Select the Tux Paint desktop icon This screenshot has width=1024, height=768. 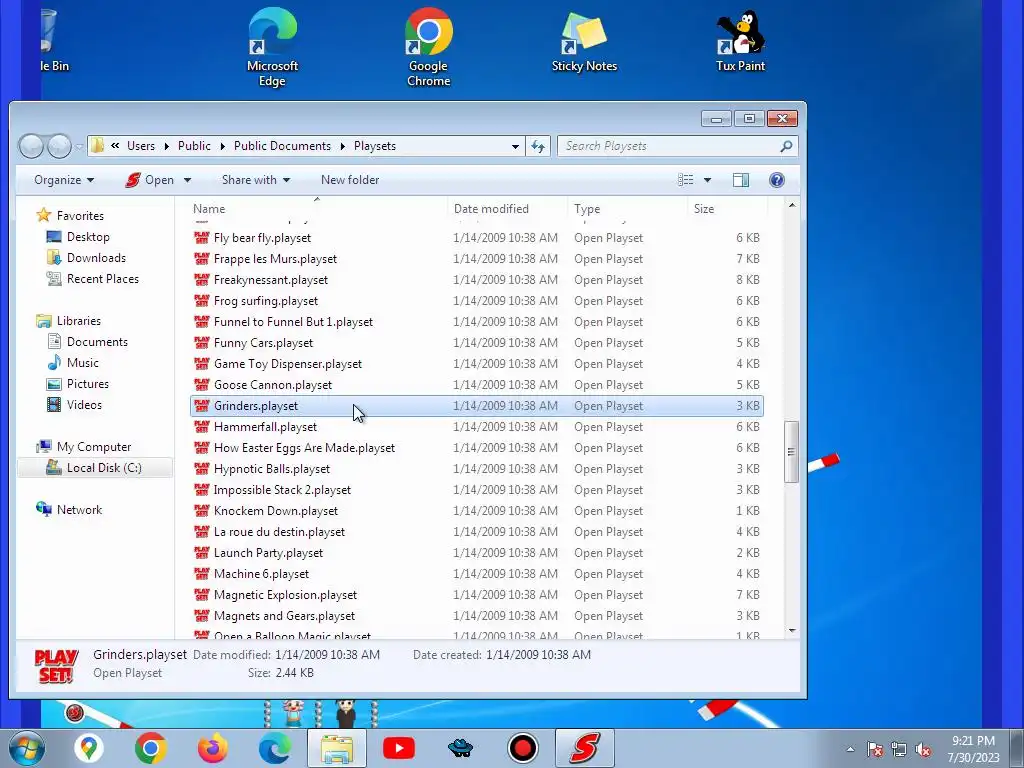coord(740,42)
